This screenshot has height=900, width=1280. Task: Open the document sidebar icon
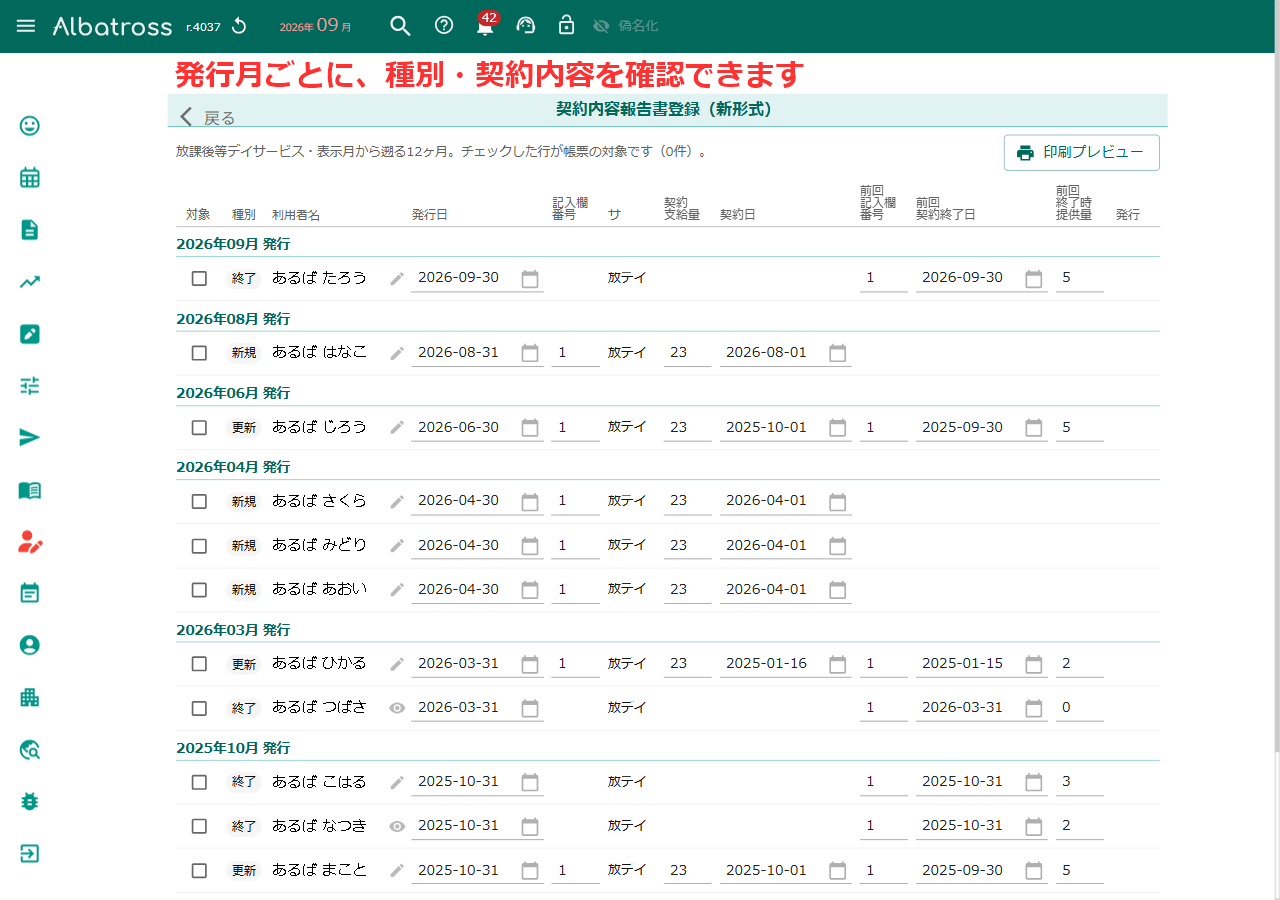[x=30, y=230]
